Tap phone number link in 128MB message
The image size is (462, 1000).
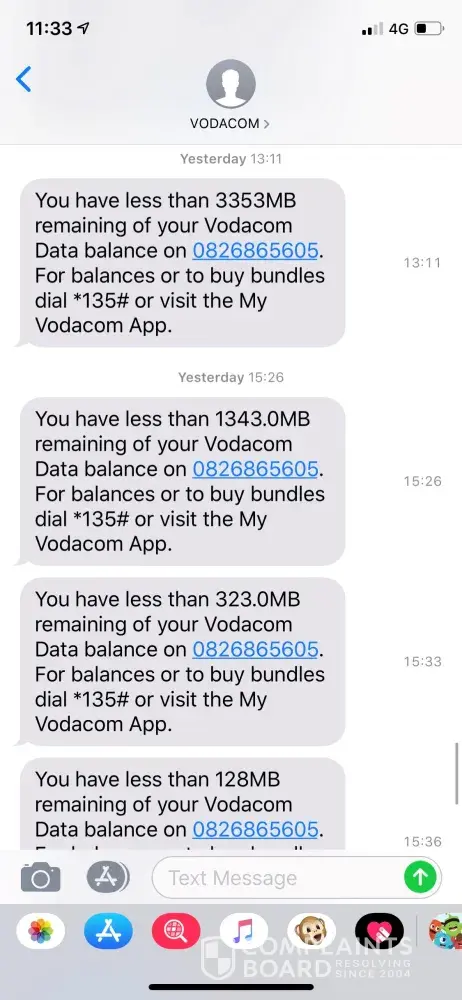click(x=255, y=830)
